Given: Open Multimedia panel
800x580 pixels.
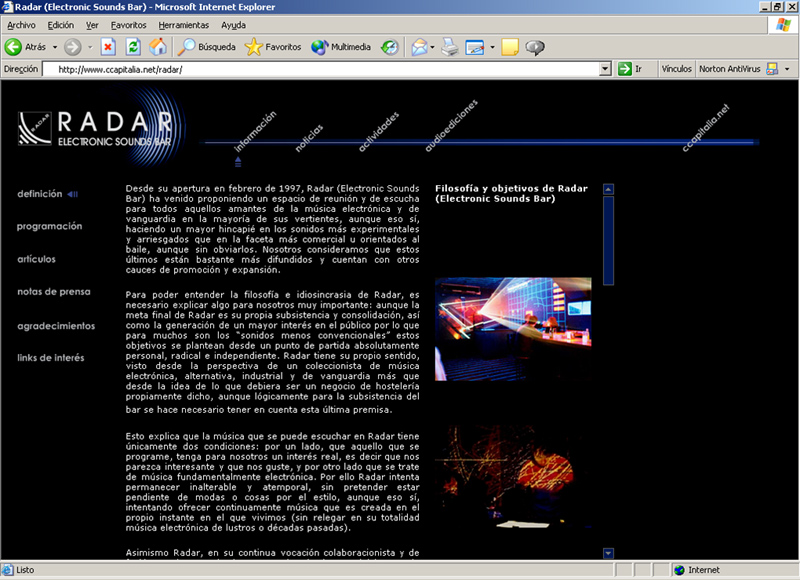Looking at the screenshot, I should click(x=341, y=47).
